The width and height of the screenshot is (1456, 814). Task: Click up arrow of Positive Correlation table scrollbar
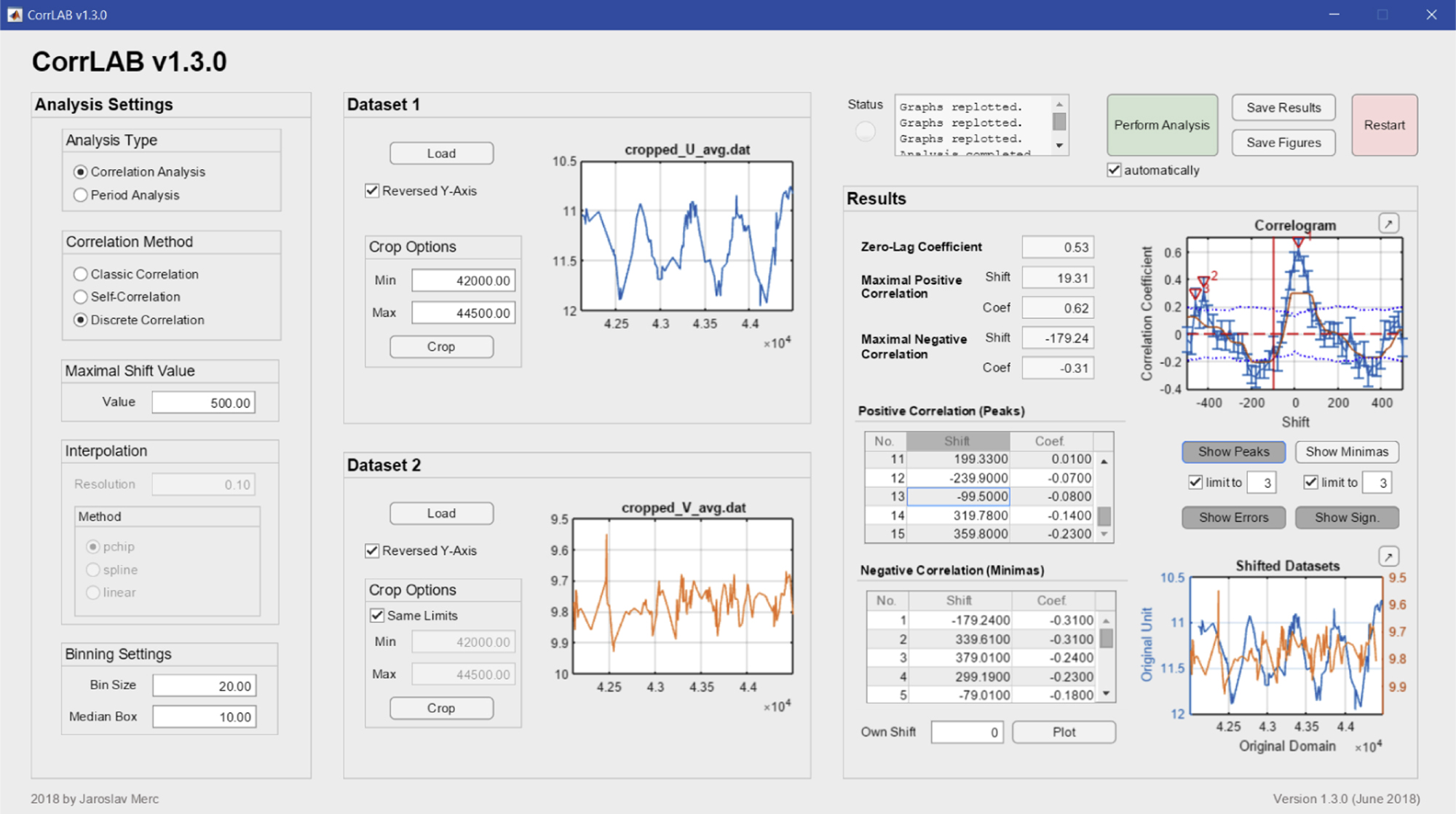(x=1104, y=462)
